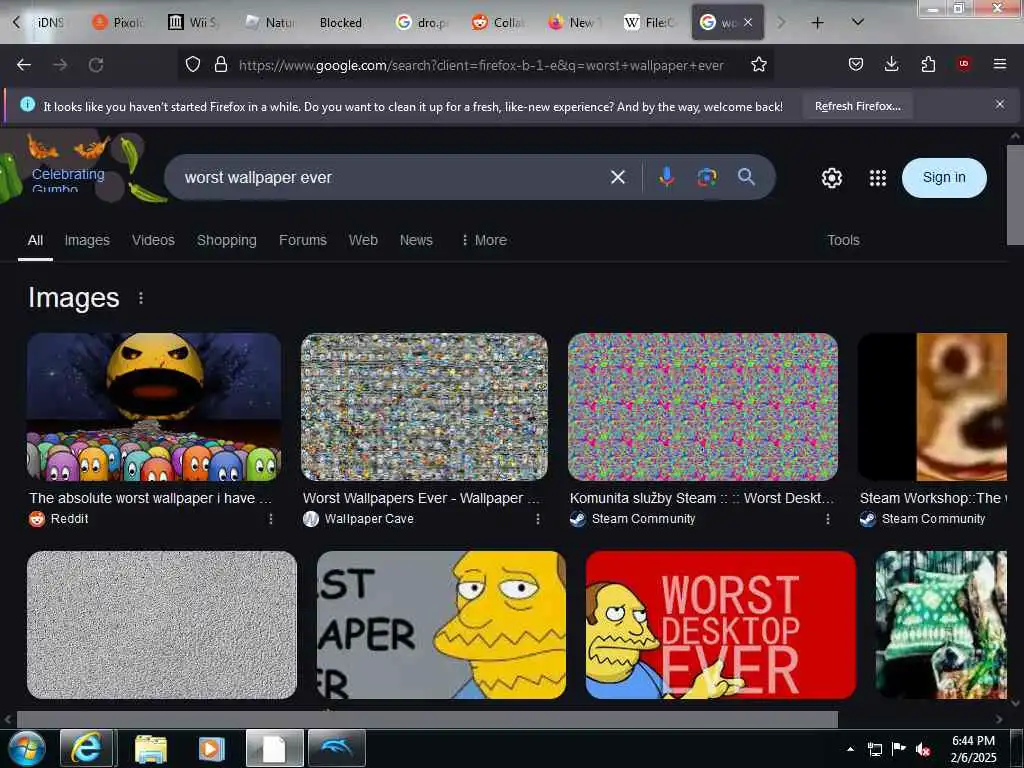Select the All search tab
This screenshot has width=1024, height=768.
click(35, 240)
